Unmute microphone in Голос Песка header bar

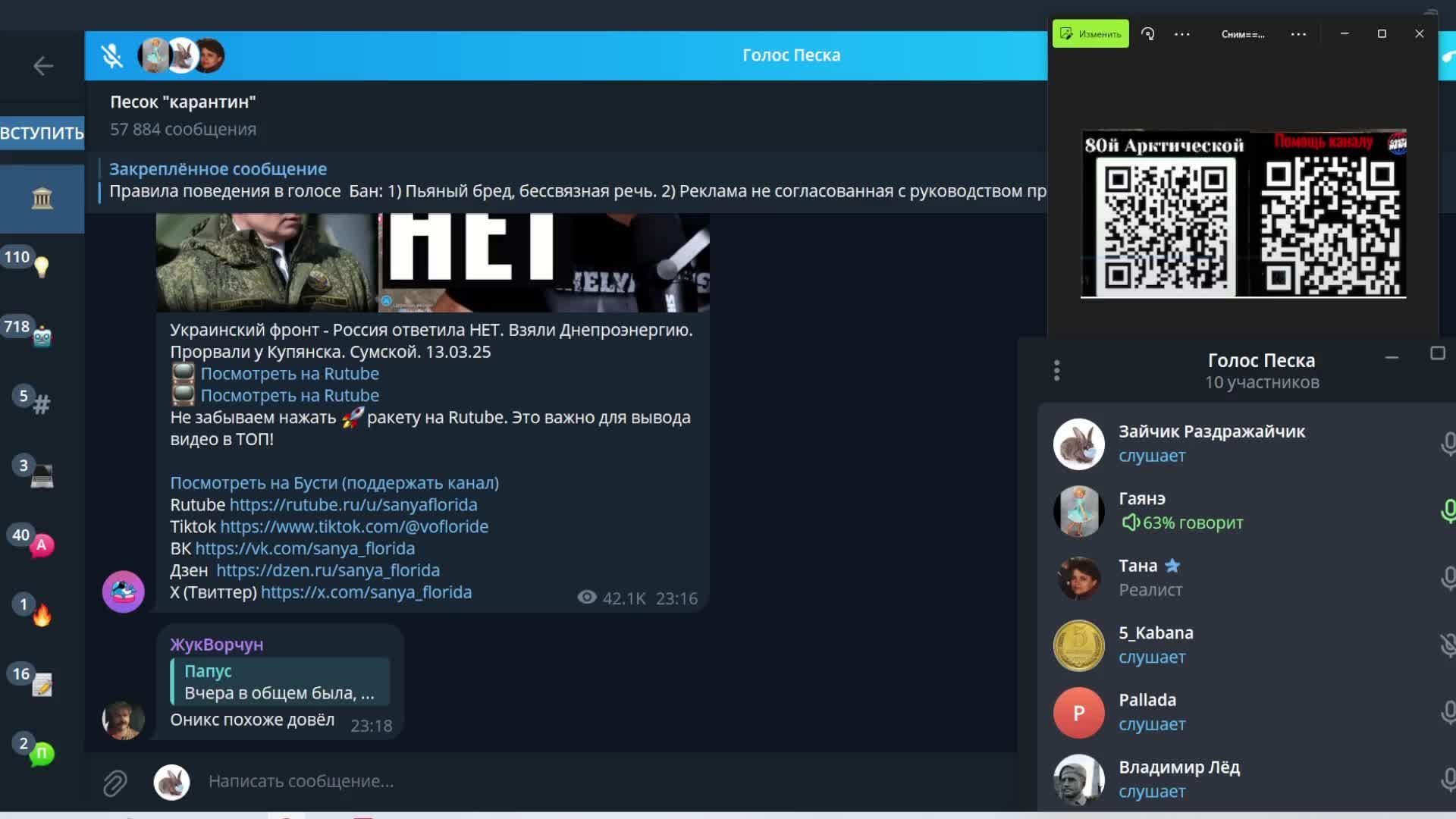click(x=112, y=55)
